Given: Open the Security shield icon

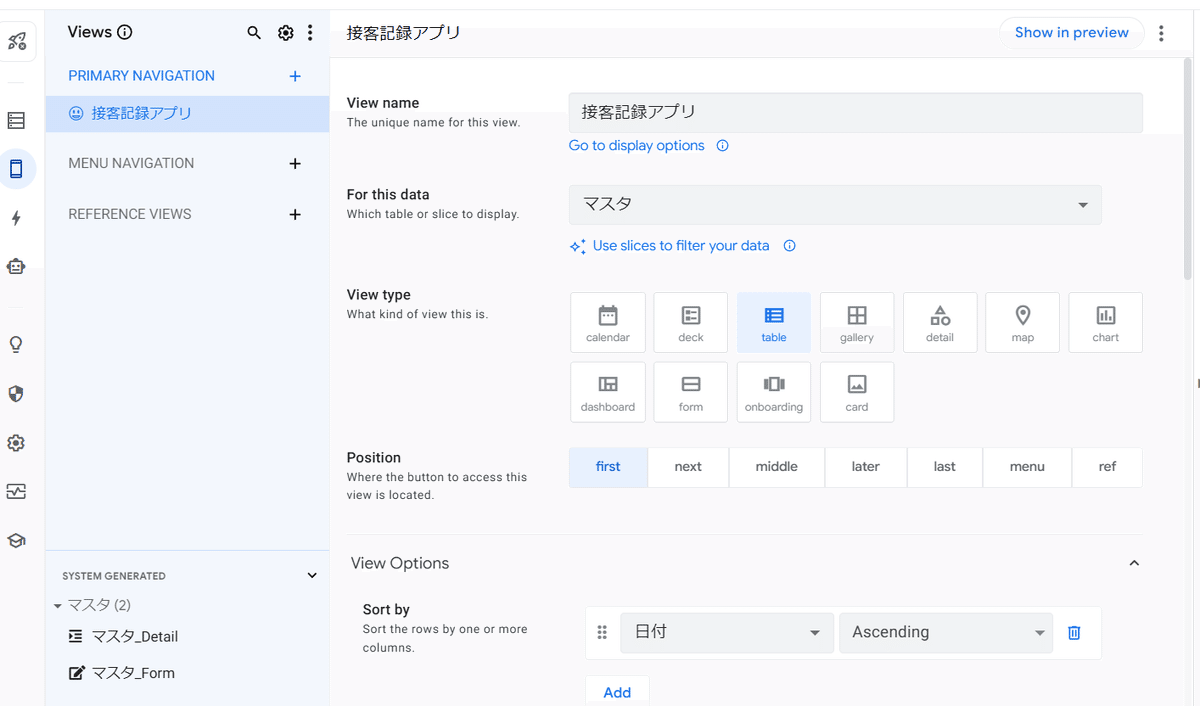Looking at the screenshot, I should [x=16, y=394].
